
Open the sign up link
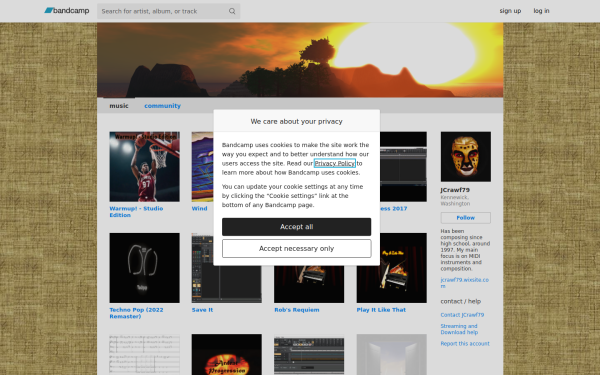pyautogui.click(x=510, y=11)
